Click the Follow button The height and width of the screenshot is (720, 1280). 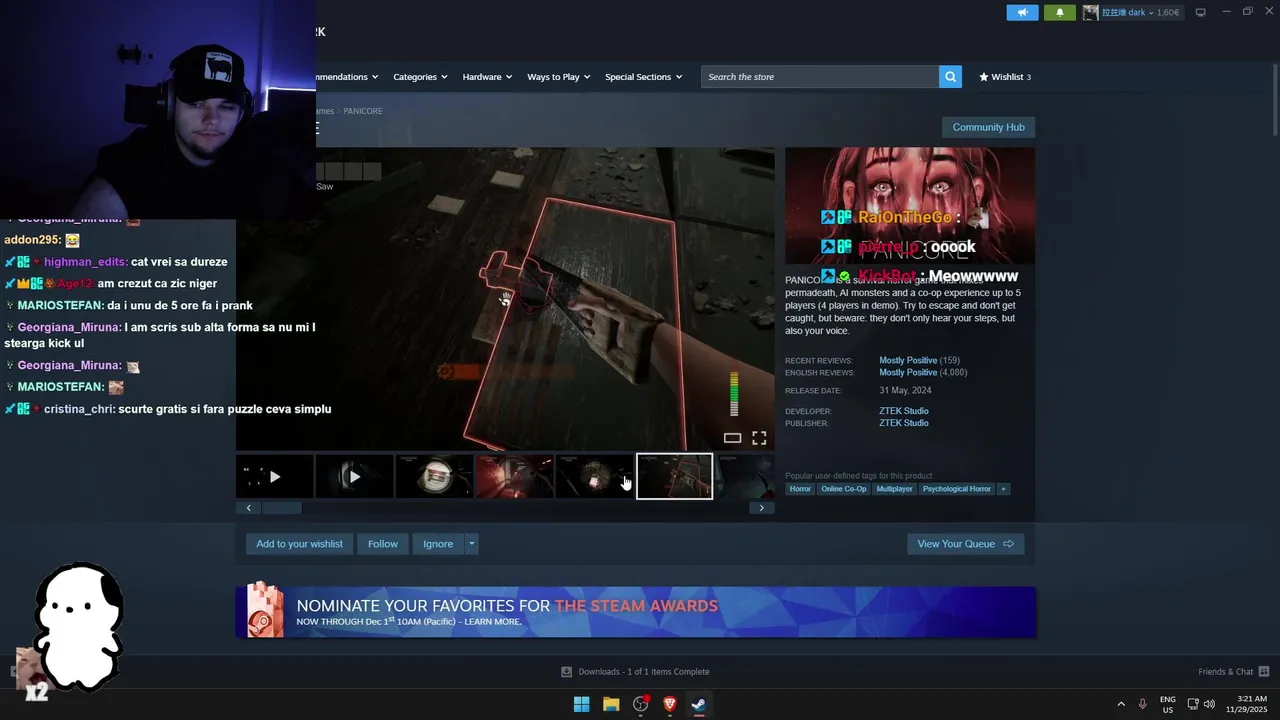[382, 544]
